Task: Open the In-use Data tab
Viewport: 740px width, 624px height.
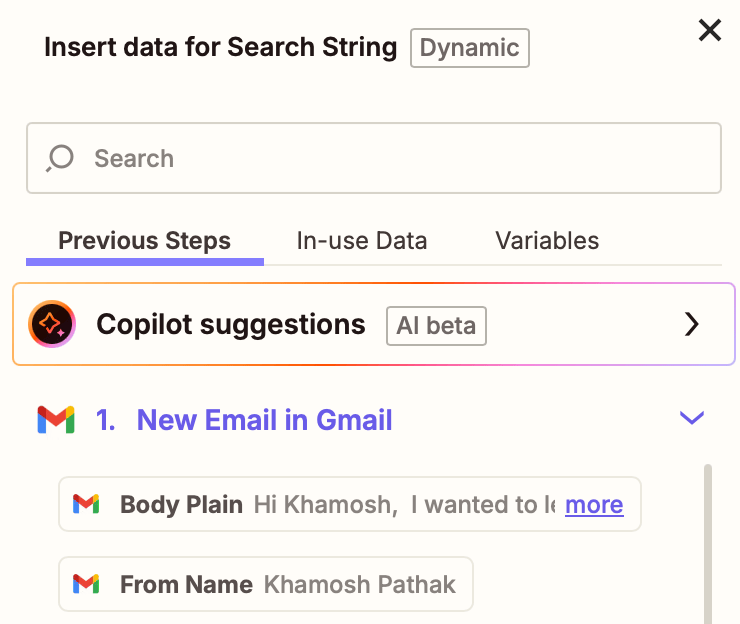Action: (x=362, y=241)
